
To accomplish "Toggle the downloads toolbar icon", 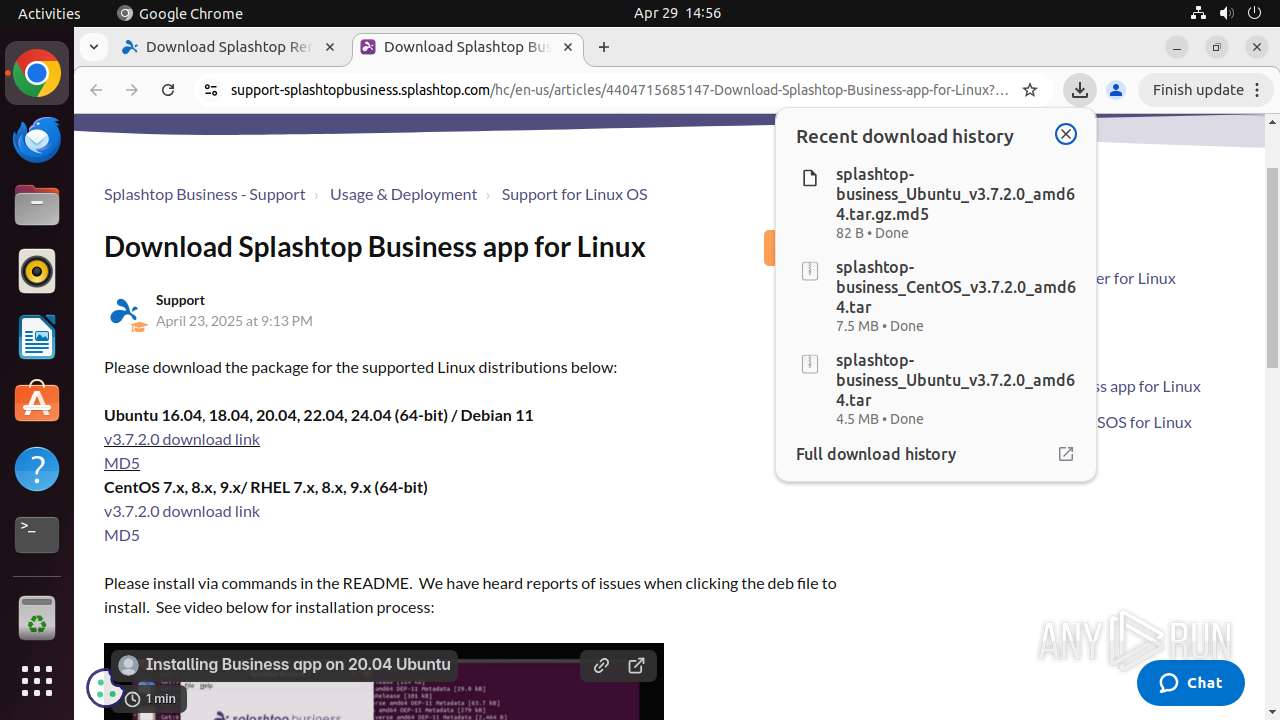I will pyautogui.click(x=1079, y=90).
